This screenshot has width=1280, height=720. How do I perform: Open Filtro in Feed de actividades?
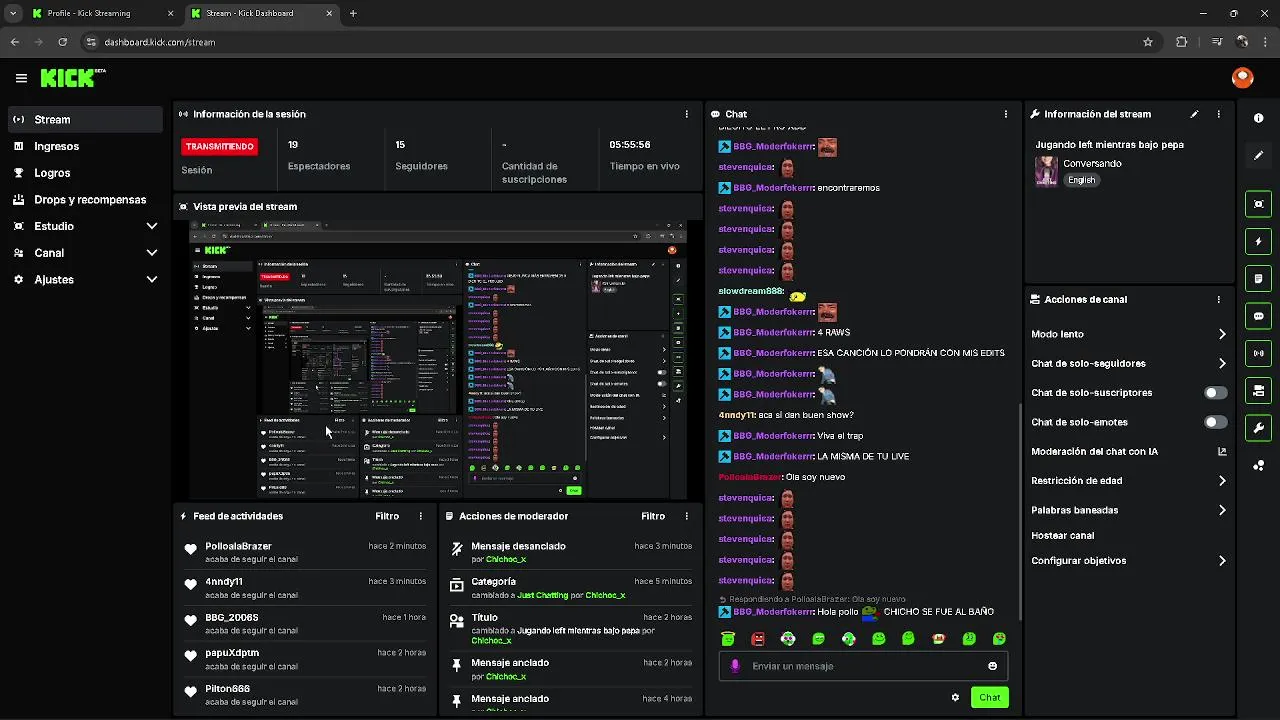(387, 516)
